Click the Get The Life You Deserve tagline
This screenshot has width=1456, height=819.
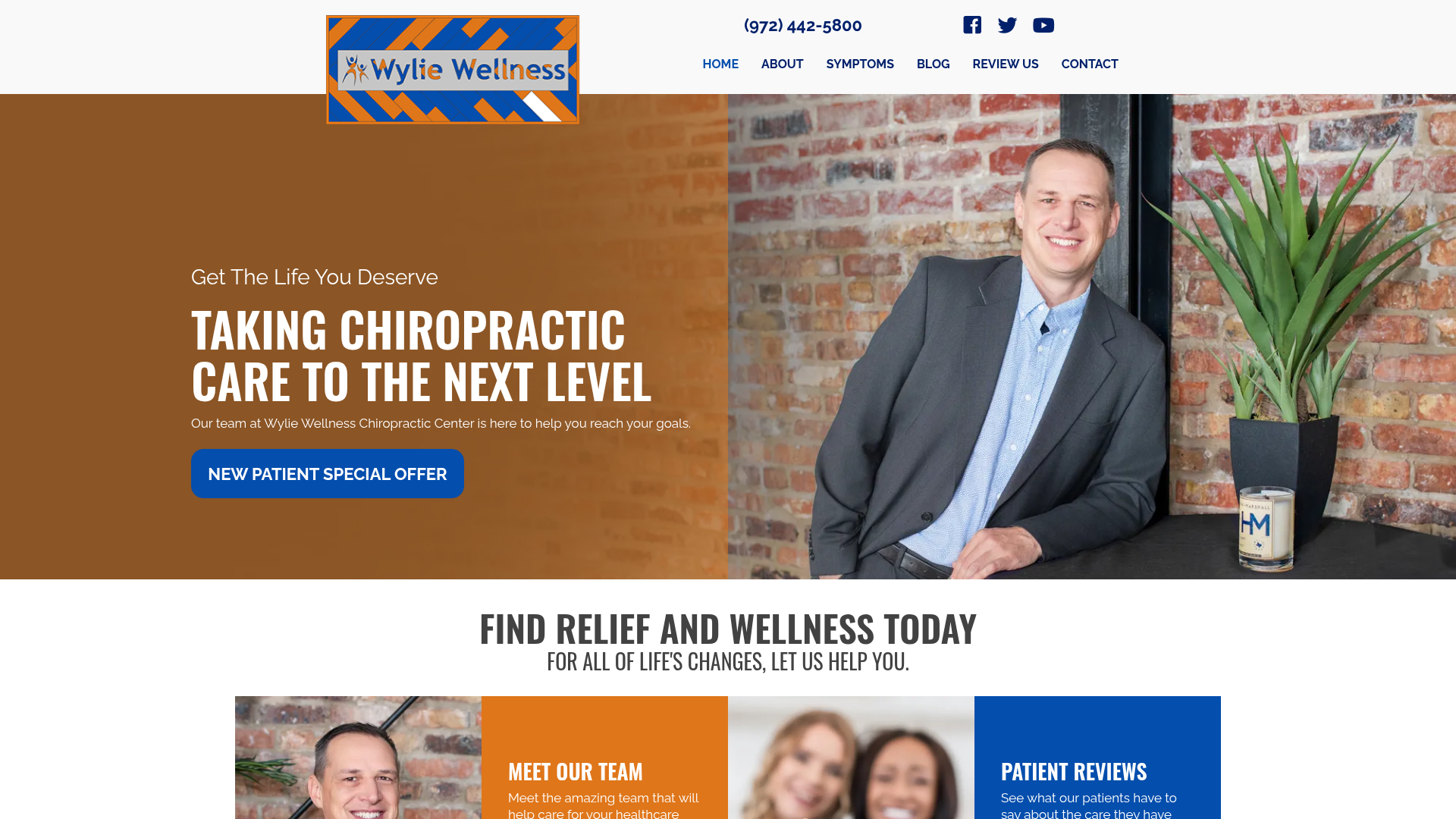point(315,278)
